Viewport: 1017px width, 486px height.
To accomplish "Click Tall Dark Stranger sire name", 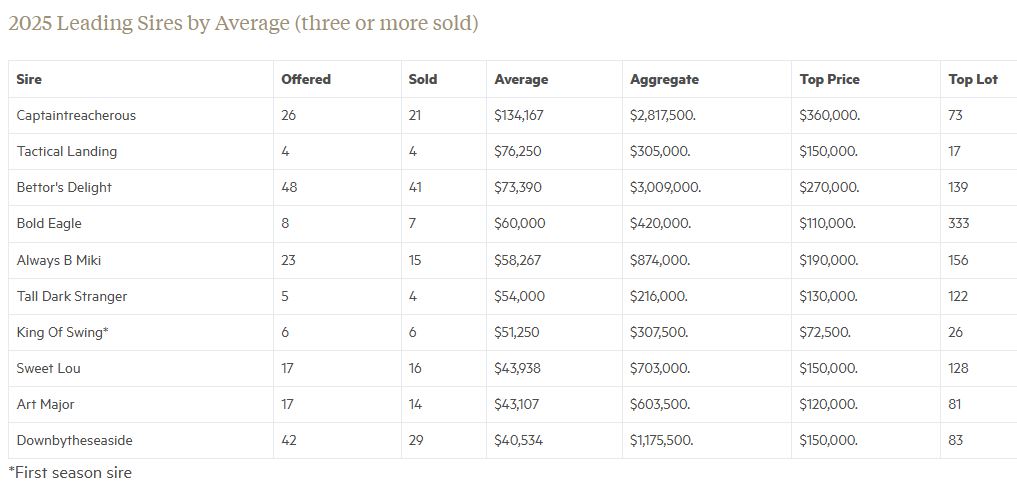I will coord(72,296).
